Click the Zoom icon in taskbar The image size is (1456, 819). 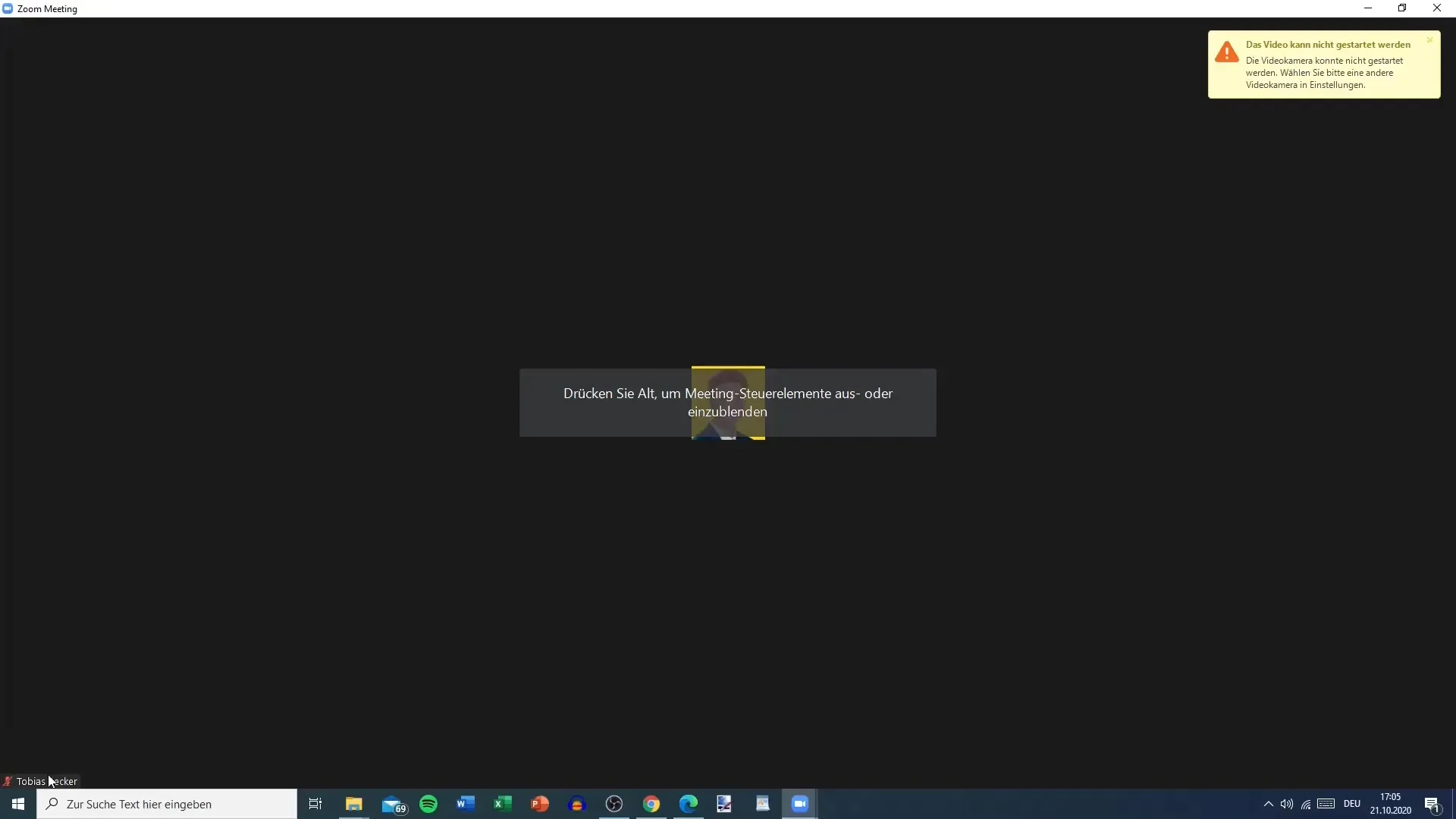coord(800,804)
